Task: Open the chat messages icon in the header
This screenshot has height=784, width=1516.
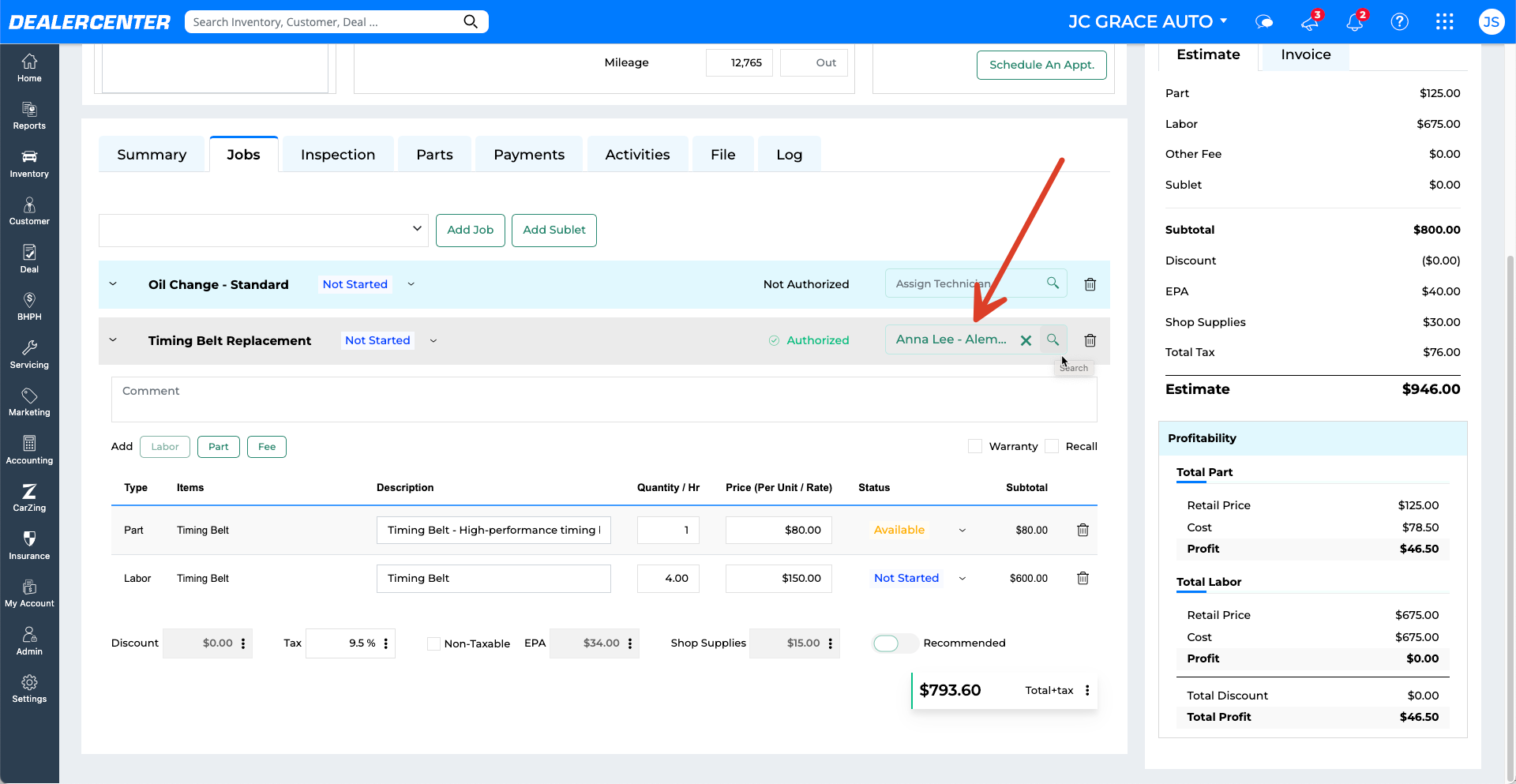Action: point(1264,22)
